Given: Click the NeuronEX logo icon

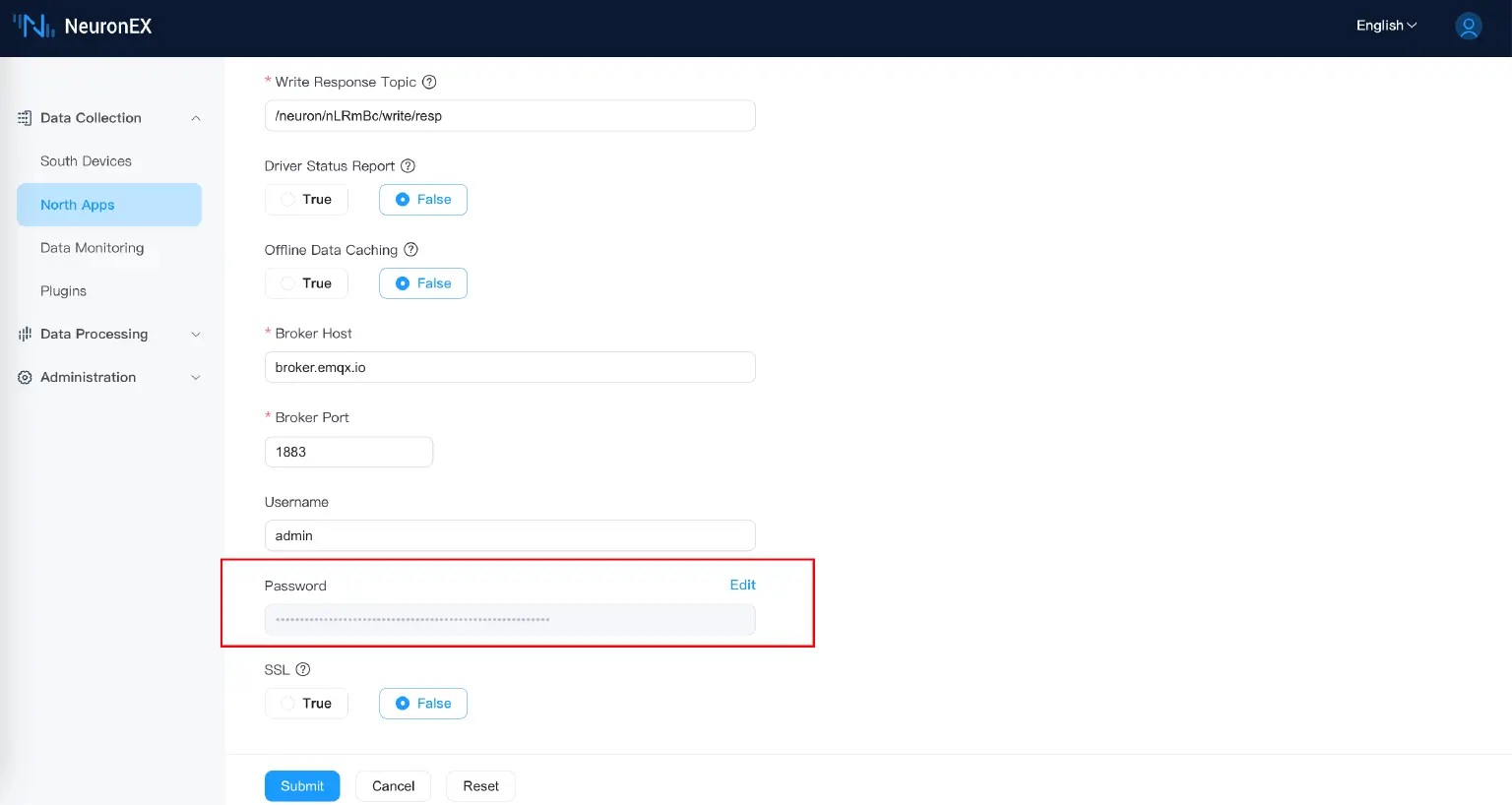Looking at the screenshot, I should 36,26.
